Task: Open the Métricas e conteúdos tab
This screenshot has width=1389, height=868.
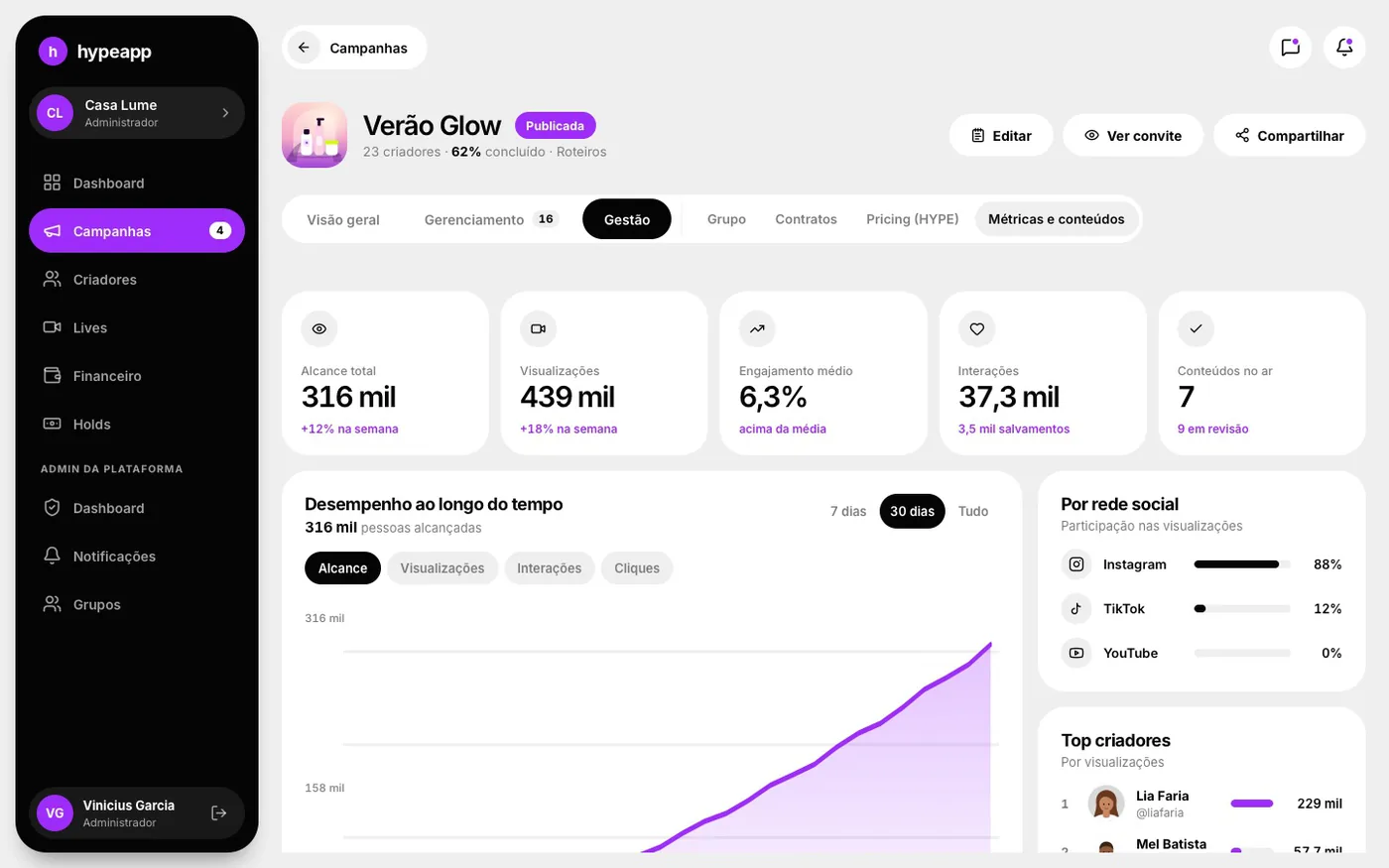Action: [1057, 219]
